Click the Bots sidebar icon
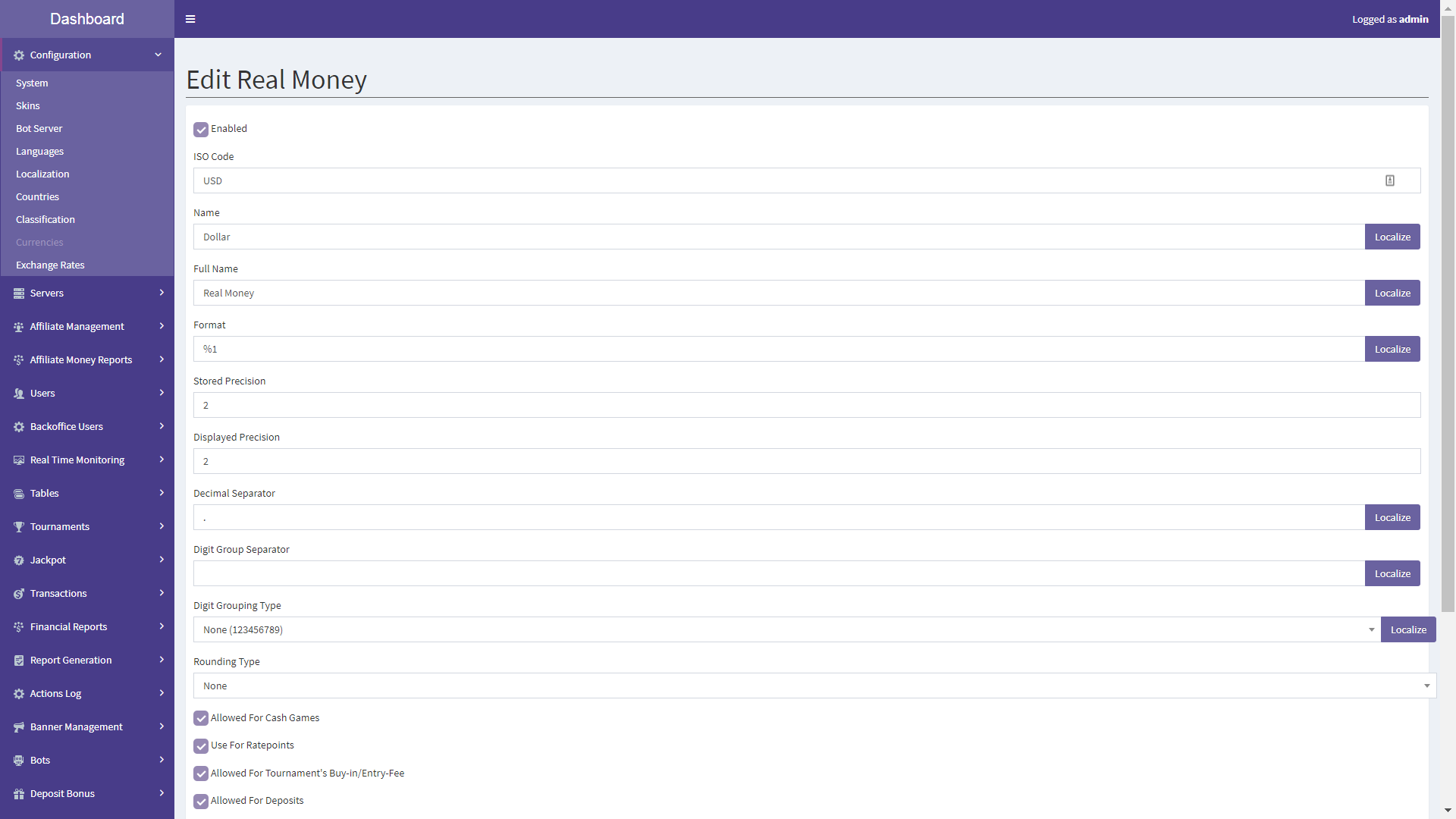This screenshot has width=1456, height=819. [18, 760]
